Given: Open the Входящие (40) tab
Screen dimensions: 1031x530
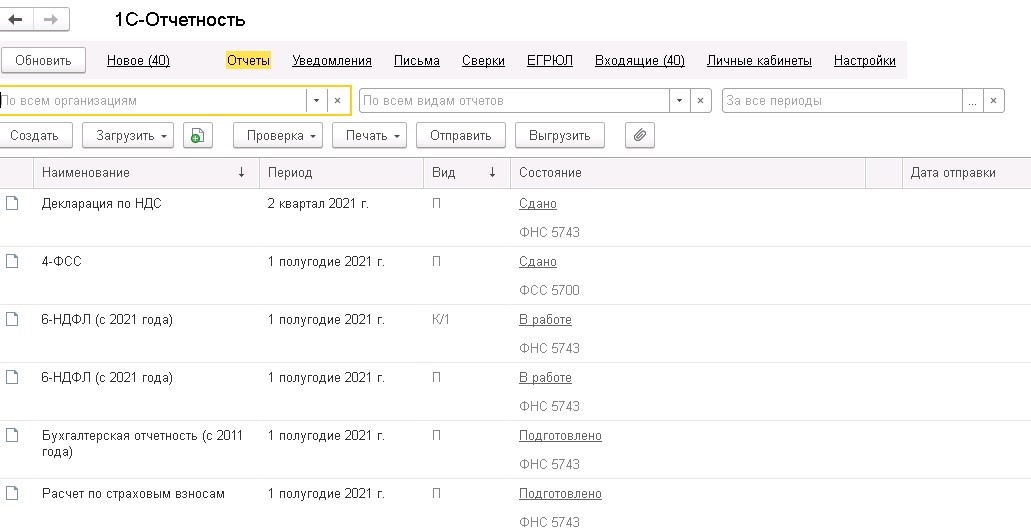Looking at the screenshot, I should point(640,60).
